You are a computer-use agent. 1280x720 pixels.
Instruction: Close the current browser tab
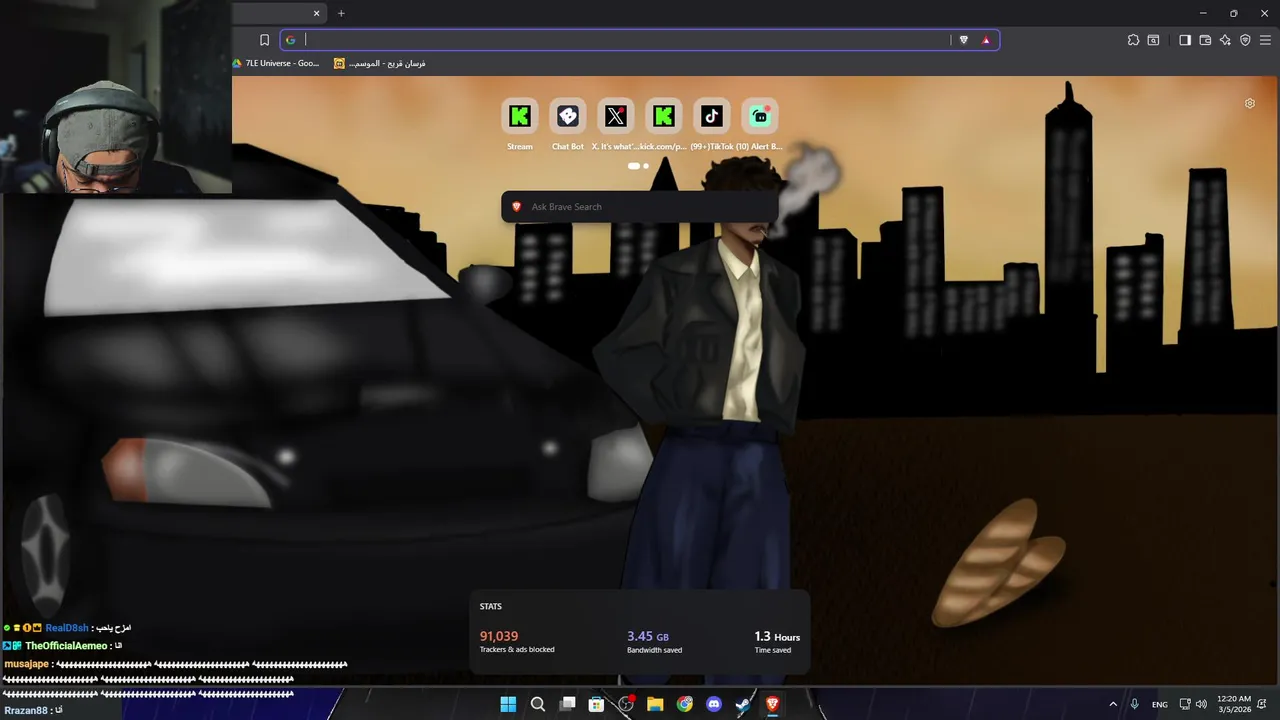pos(317,13)
